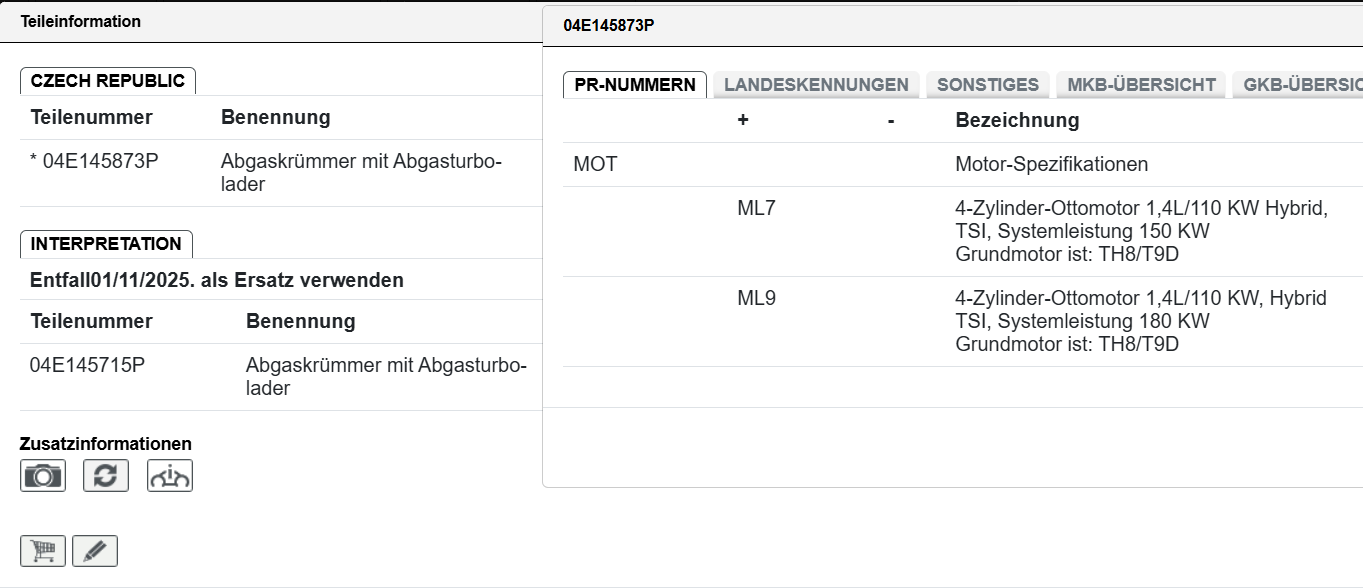Show the GKB-ÜBERSICHT tab
The width and height of the screenshot is (1363, 588).
1300,85
